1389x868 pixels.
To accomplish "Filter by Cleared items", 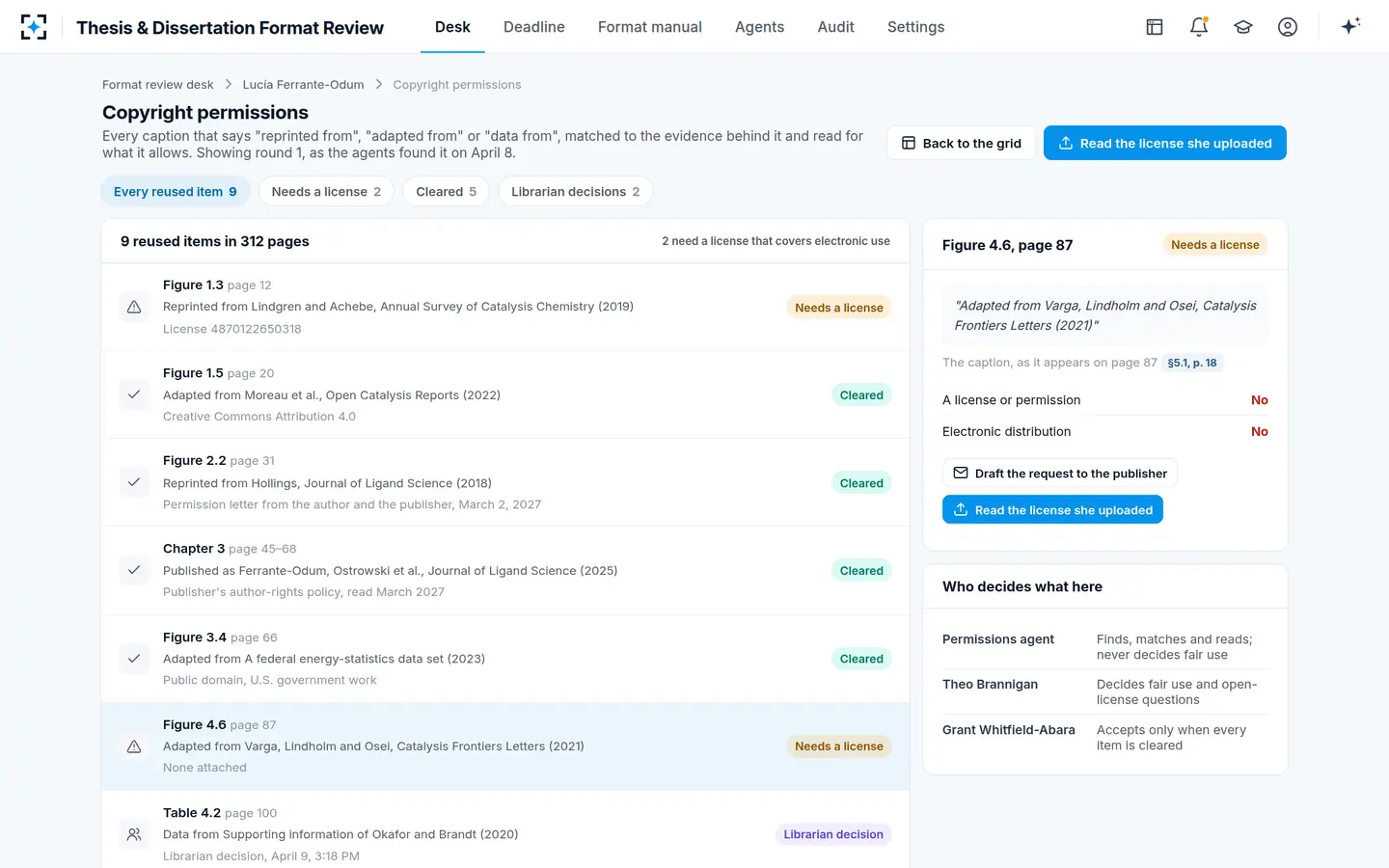I will (447, 192).
